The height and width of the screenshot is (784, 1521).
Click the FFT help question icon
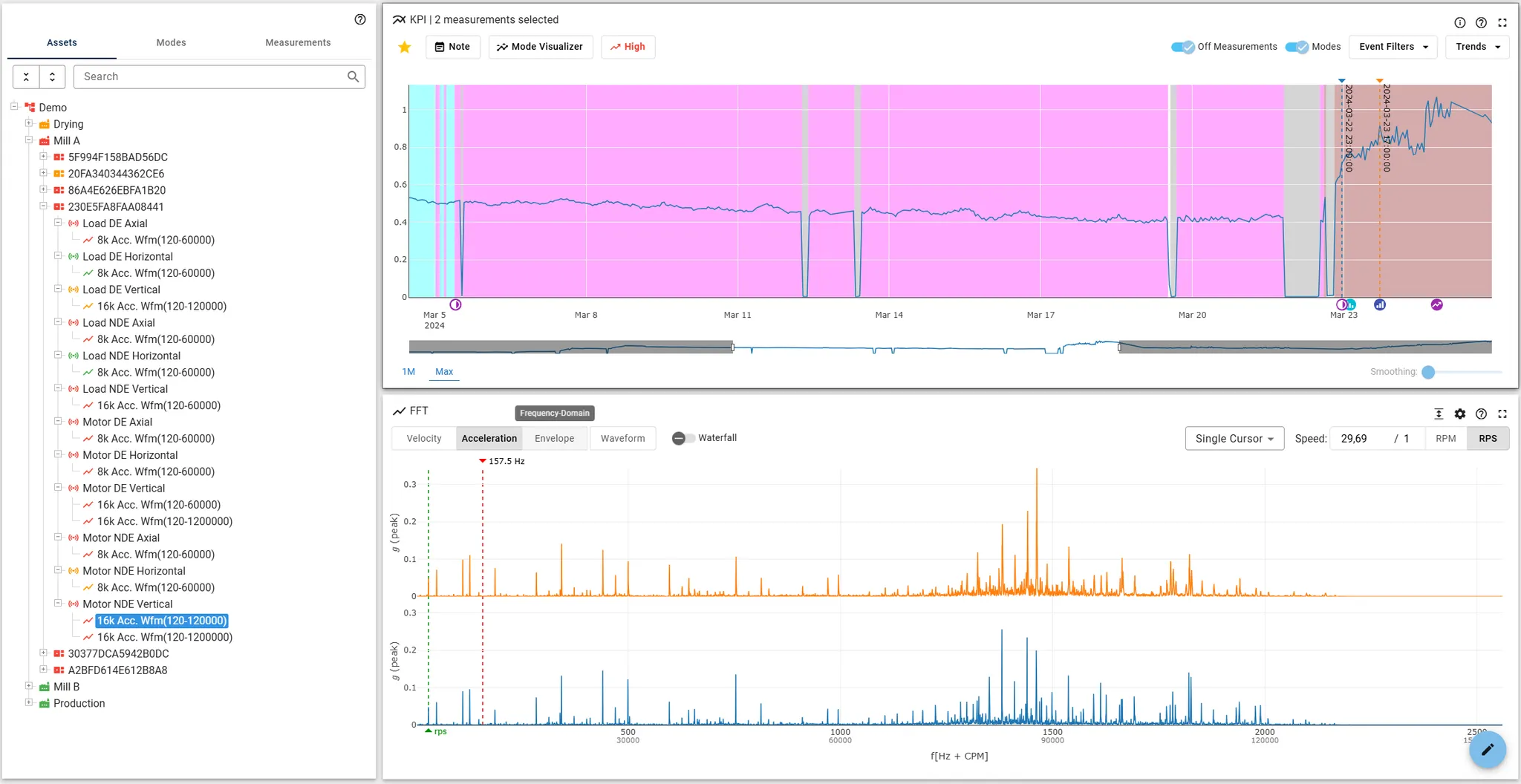(x=1481, y=414)
